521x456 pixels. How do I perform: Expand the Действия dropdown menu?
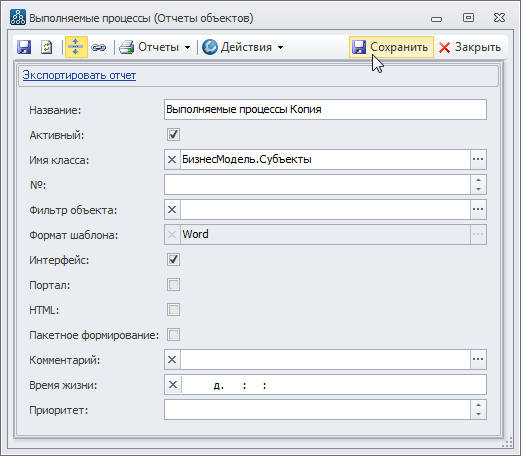(280, 47)
